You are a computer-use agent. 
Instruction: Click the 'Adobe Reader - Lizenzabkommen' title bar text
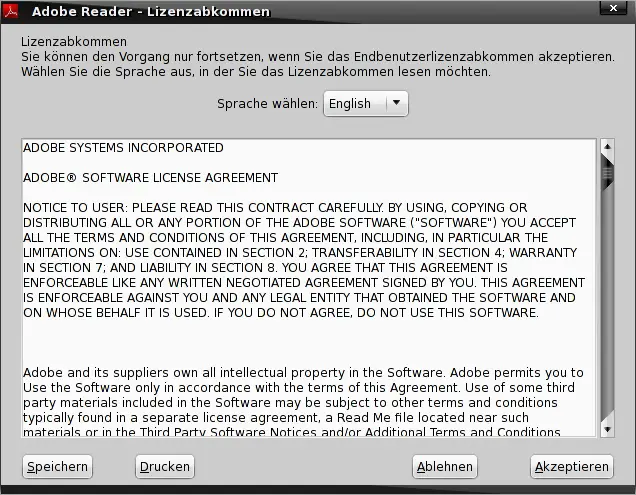point(150,11)
